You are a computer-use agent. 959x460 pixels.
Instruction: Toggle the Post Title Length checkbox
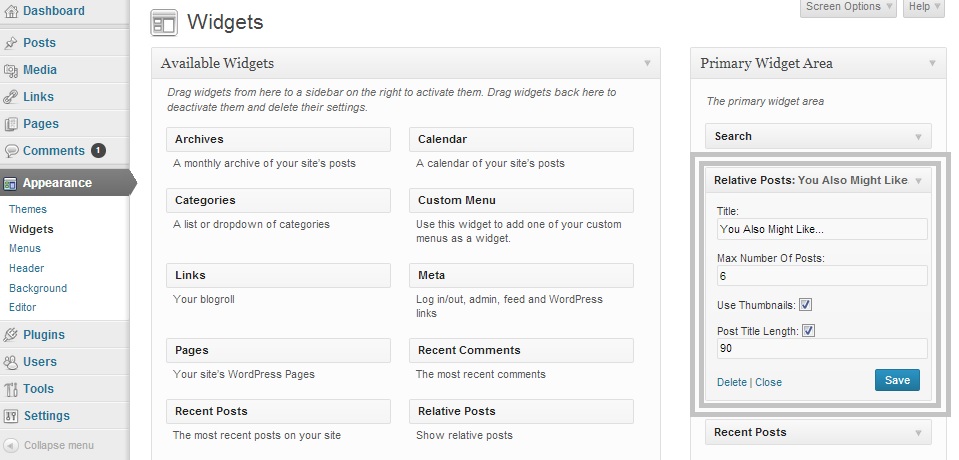coord(809,331)
